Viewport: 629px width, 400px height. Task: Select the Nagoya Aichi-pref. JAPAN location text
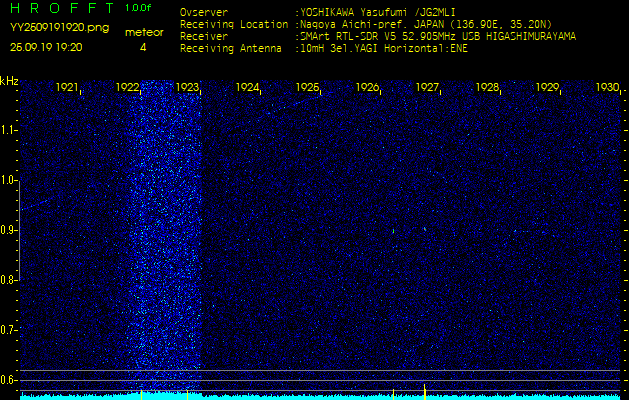[426, 24]
